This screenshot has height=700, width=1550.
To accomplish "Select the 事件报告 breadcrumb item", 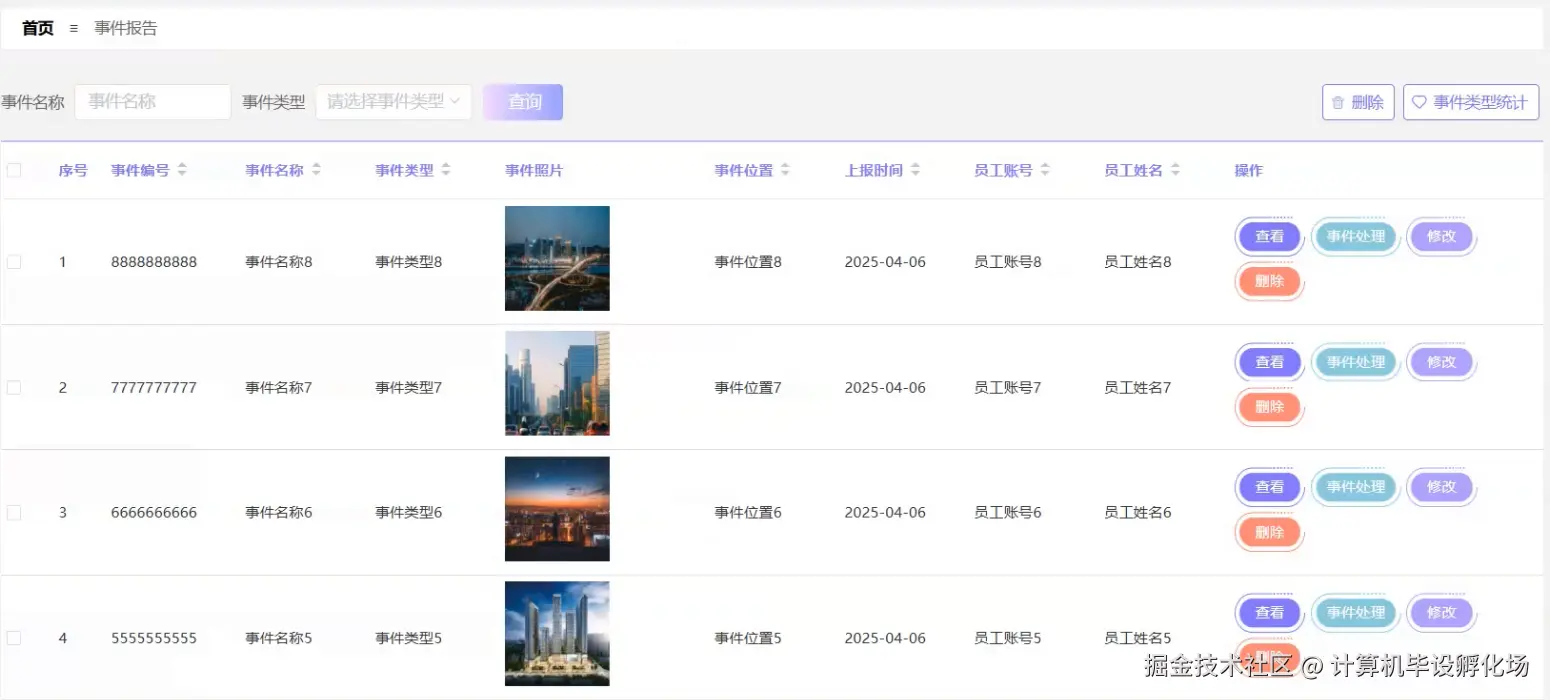I will click(124, 28).
